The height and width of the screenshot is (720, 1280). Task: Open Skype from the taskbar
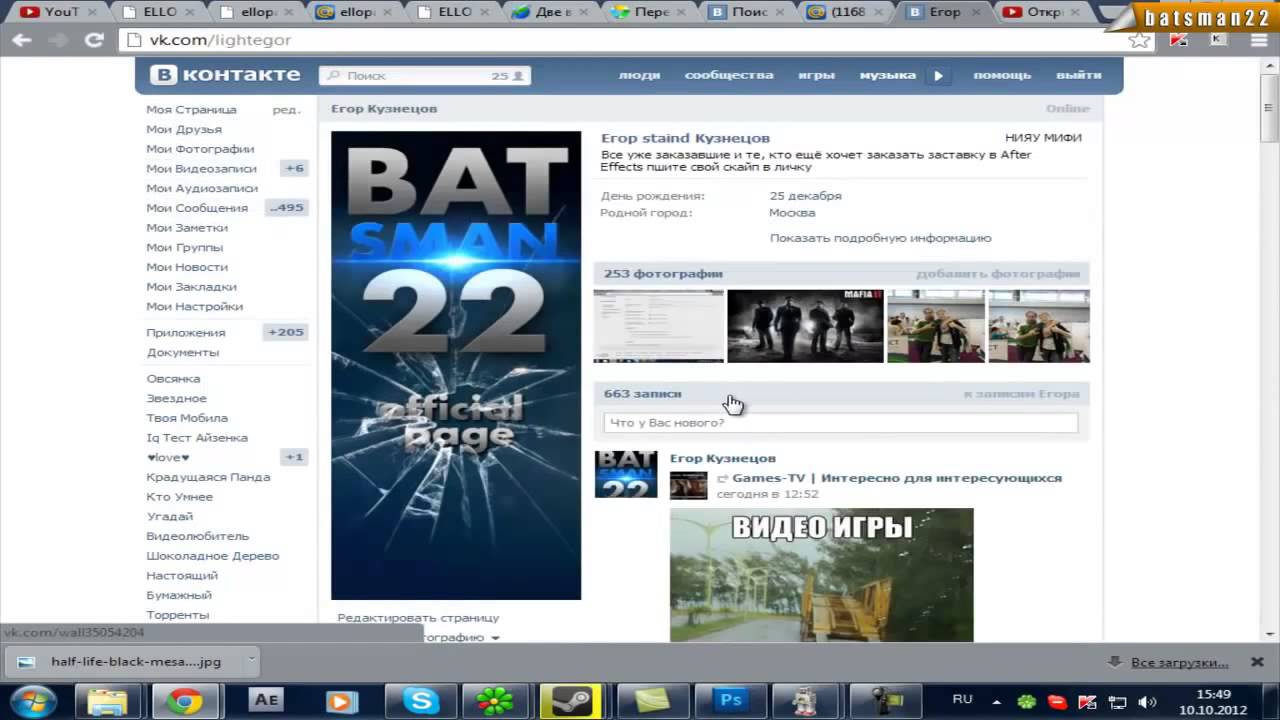pyautogui.click(x=421, y=701)
